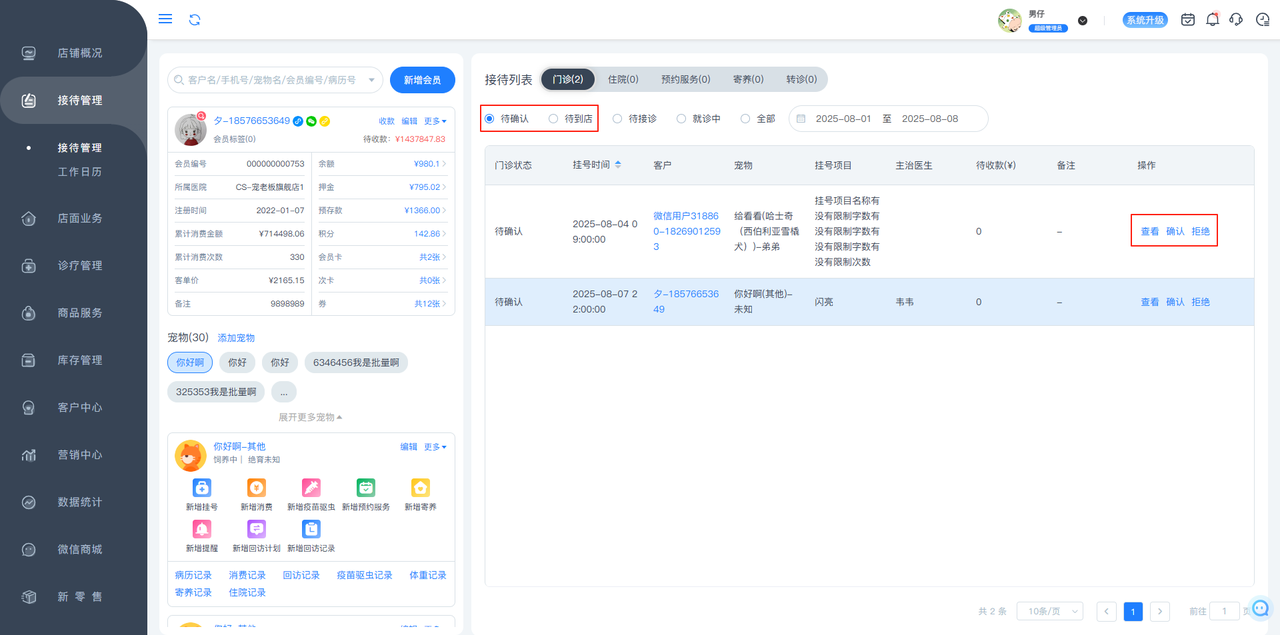Open the calendar check icon in header
1280x635 pixels.
tap(1188, 19)
